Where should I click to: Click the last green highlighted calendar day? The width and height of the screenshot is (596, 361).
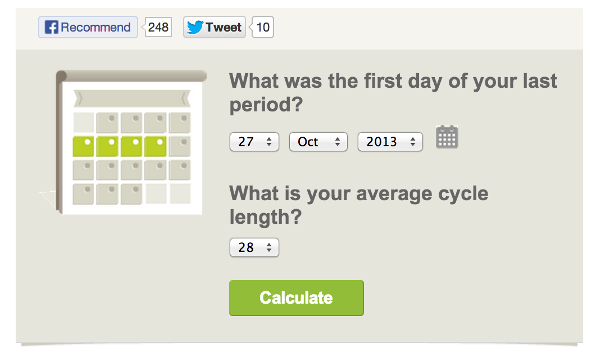point(155,146)
